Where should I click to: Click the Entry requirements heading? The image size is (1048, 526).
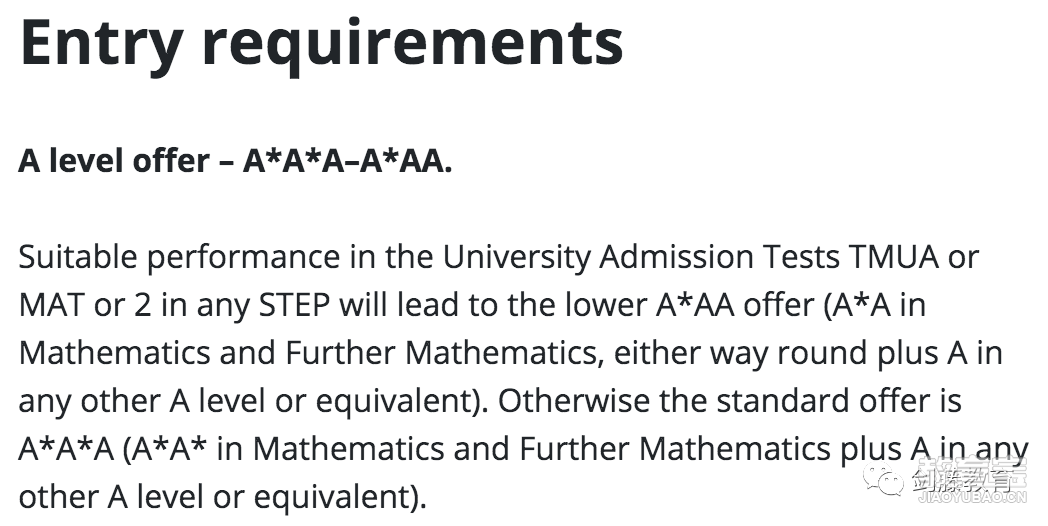coord(321,44)
